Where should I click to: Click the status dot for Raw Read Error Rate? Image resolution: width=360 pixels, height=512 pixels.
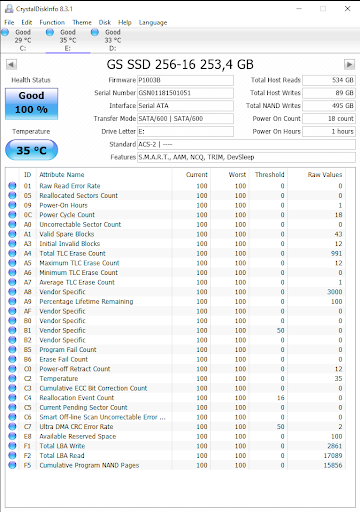(12, 186)
